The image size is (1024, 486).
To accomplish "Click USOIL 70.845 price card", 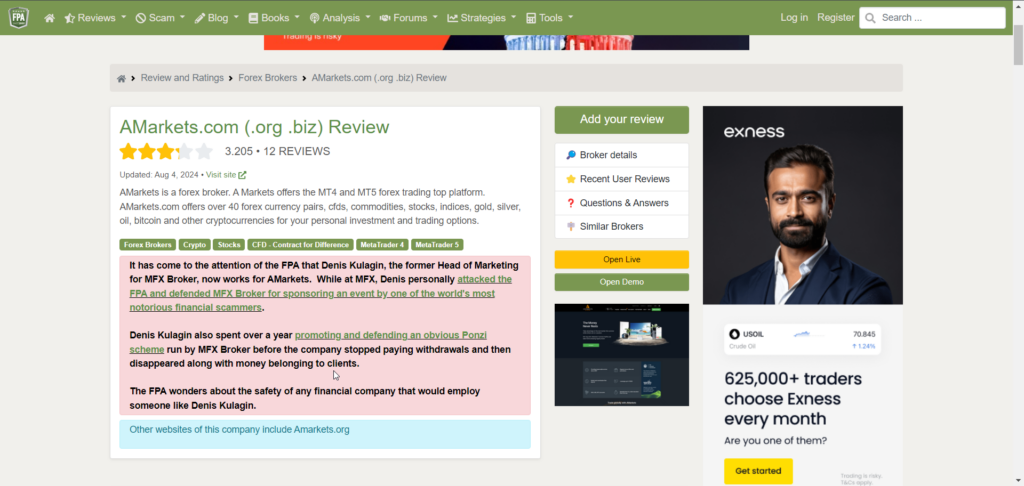I will [x=802, y=340].
